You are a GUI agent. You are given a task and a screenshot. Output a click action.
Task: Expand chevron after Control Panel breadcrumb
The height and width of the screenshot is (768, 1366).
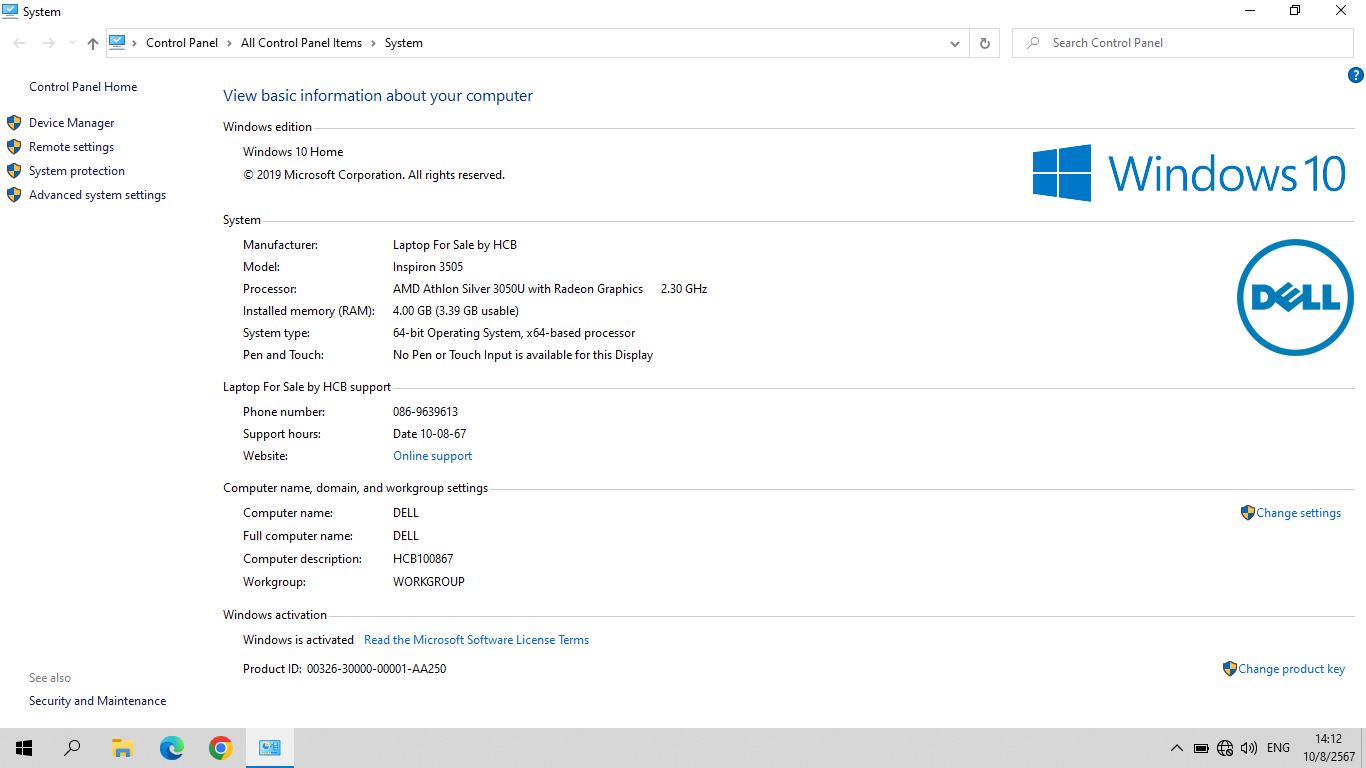click(230, 43)
